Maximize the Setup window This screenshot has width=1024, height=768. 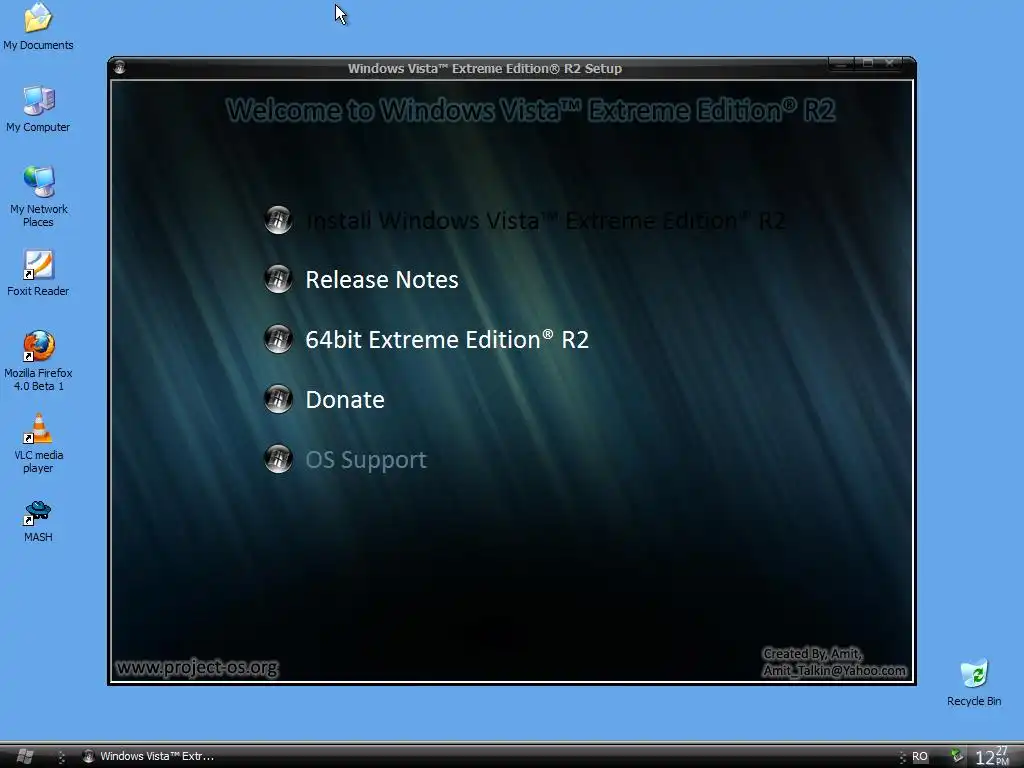(867, 64)
